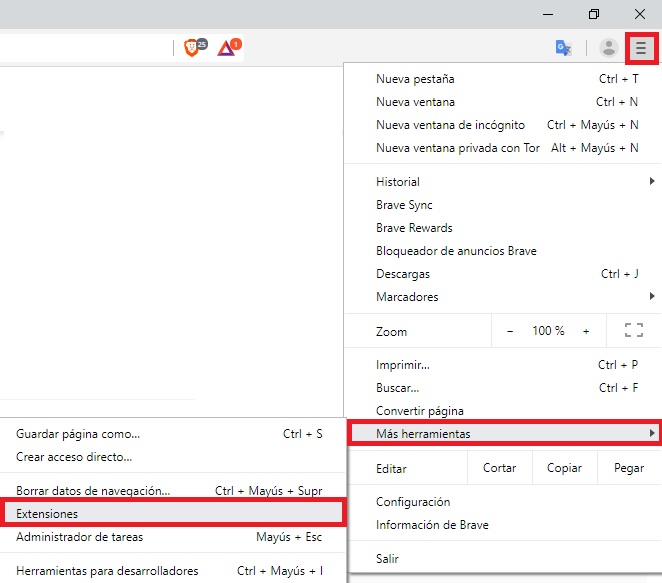The height and width of the screenshot is (583, 662).
Task: Select Buscar... in the menu
Action: tap(502, 388)
